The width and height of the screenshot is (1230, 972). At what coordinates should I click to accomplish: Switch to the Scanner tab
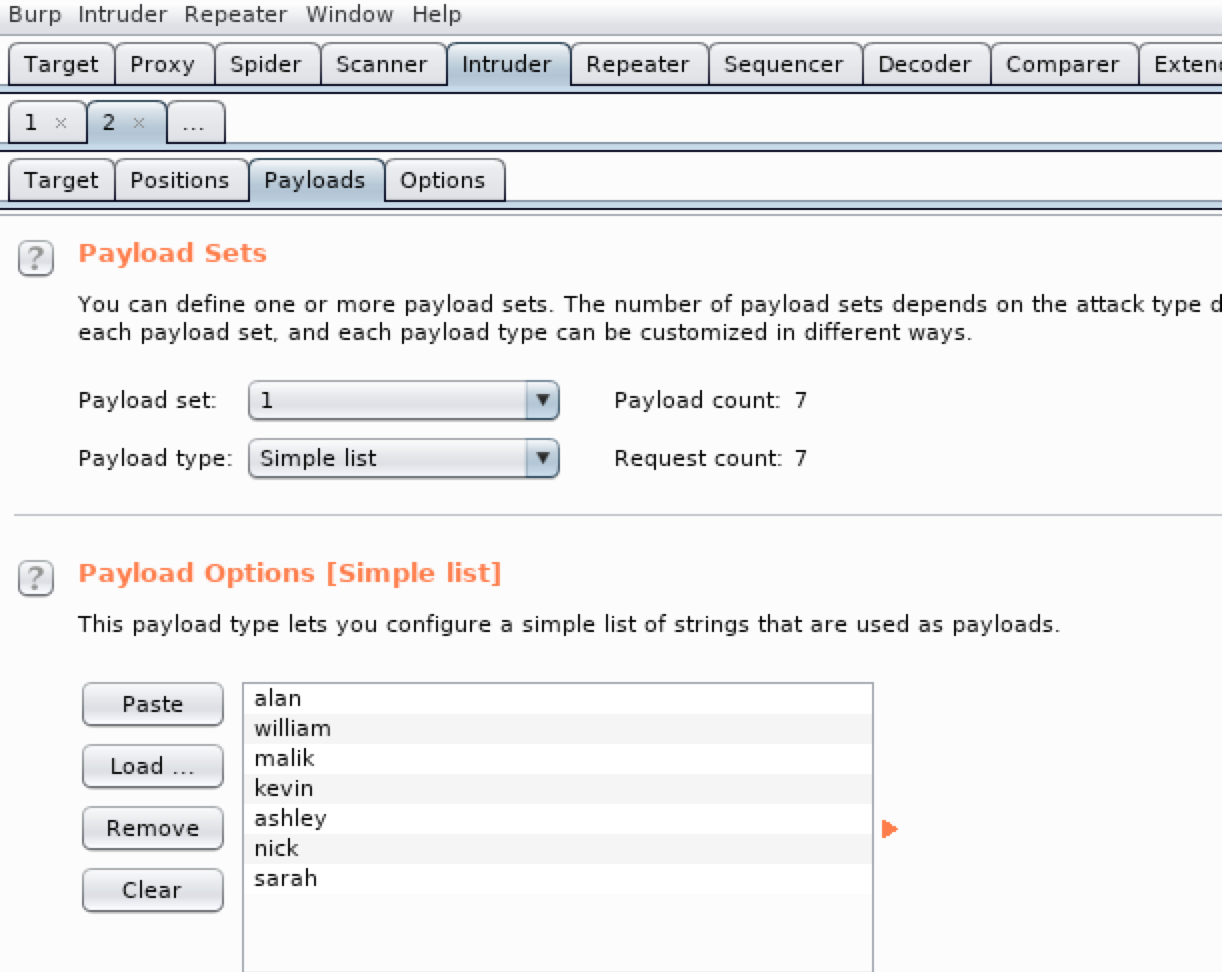click(x=382, y=65)
